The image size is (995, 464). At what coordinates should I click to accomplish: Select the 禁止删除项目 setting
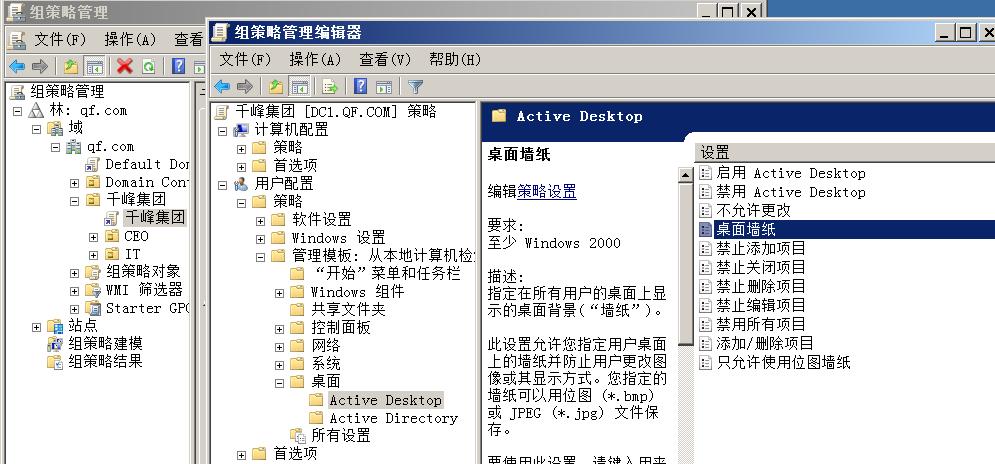pos(761,286)
